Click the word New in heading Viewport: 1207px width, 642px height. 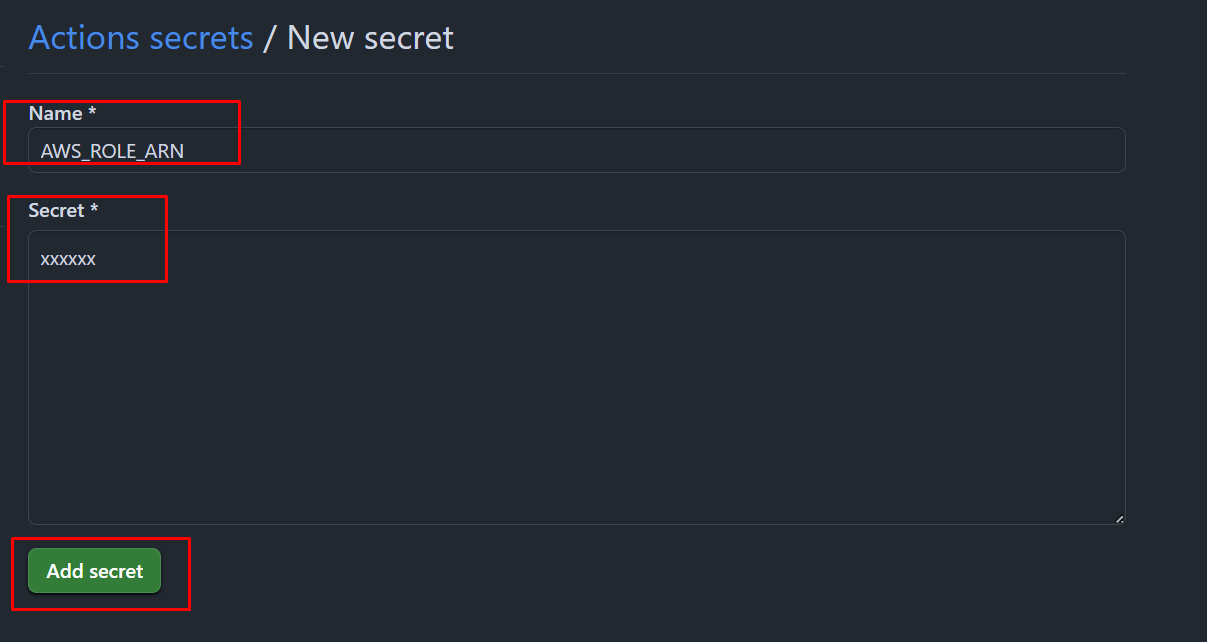(318, 38)
